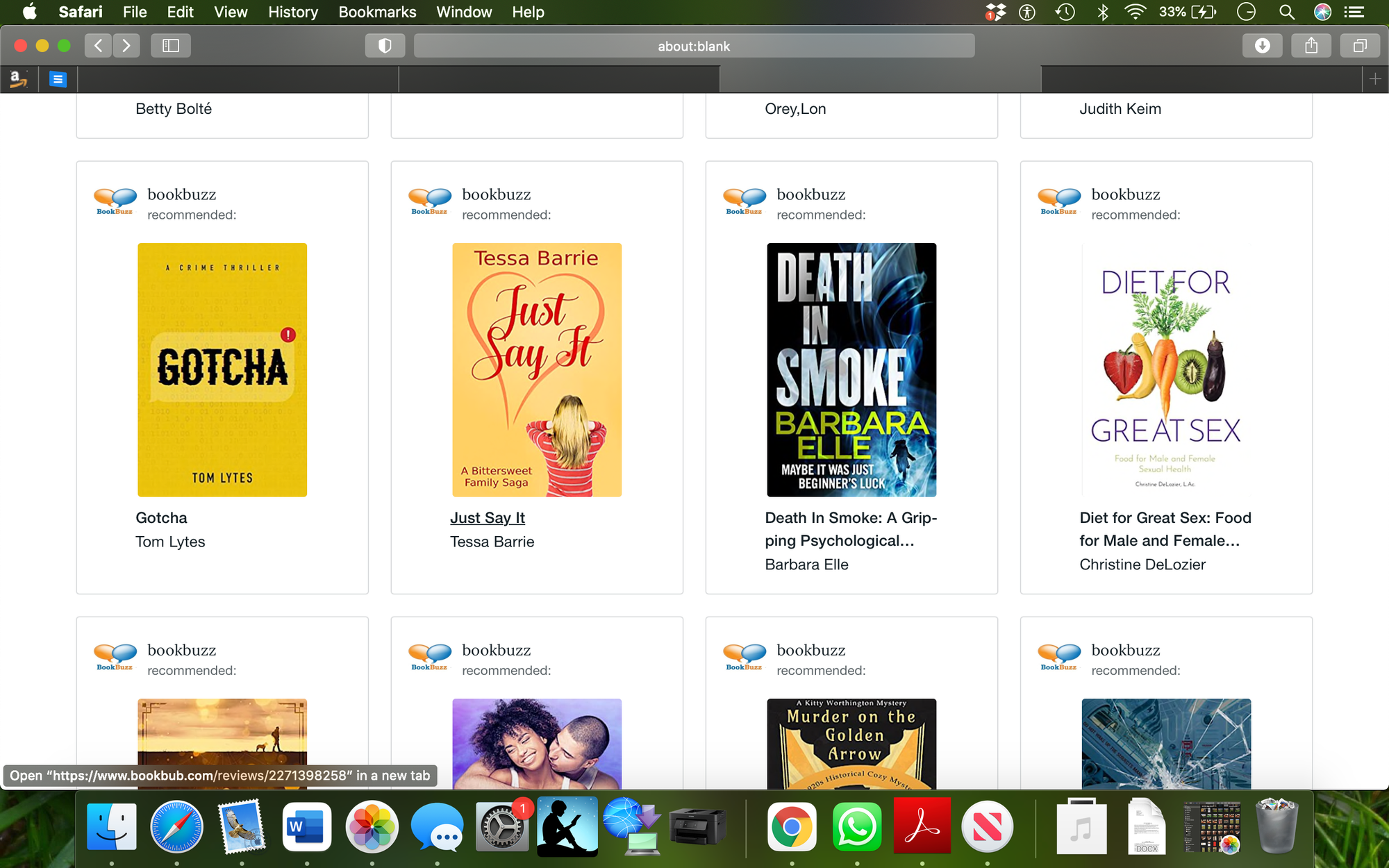Open the shattered glass book cover
This screenshot has width=1389, height=868.
pyautogui.click(x=1166, y=744)
